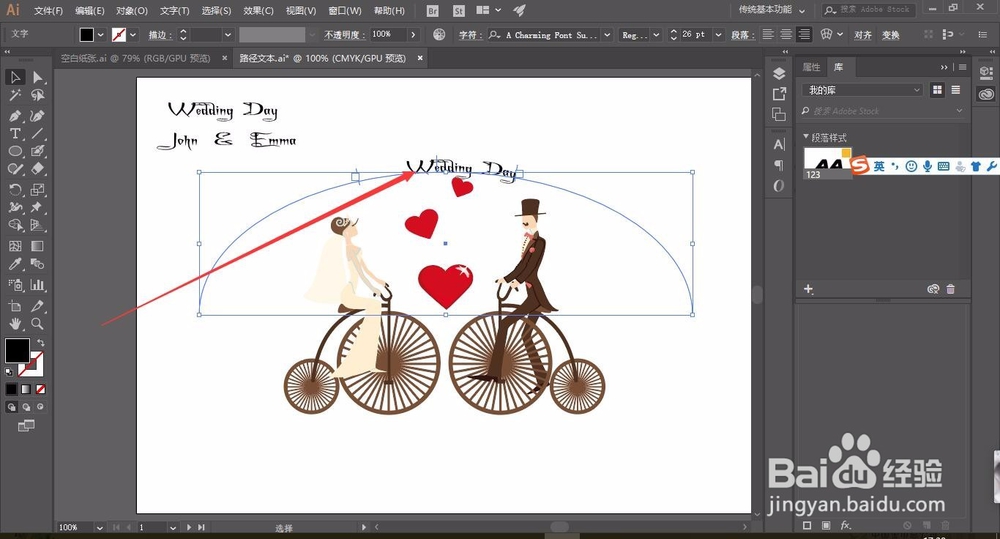Collapse the 段落样式 section
The width and height of the screenshot is (1000, 539).
click(806, 137)
